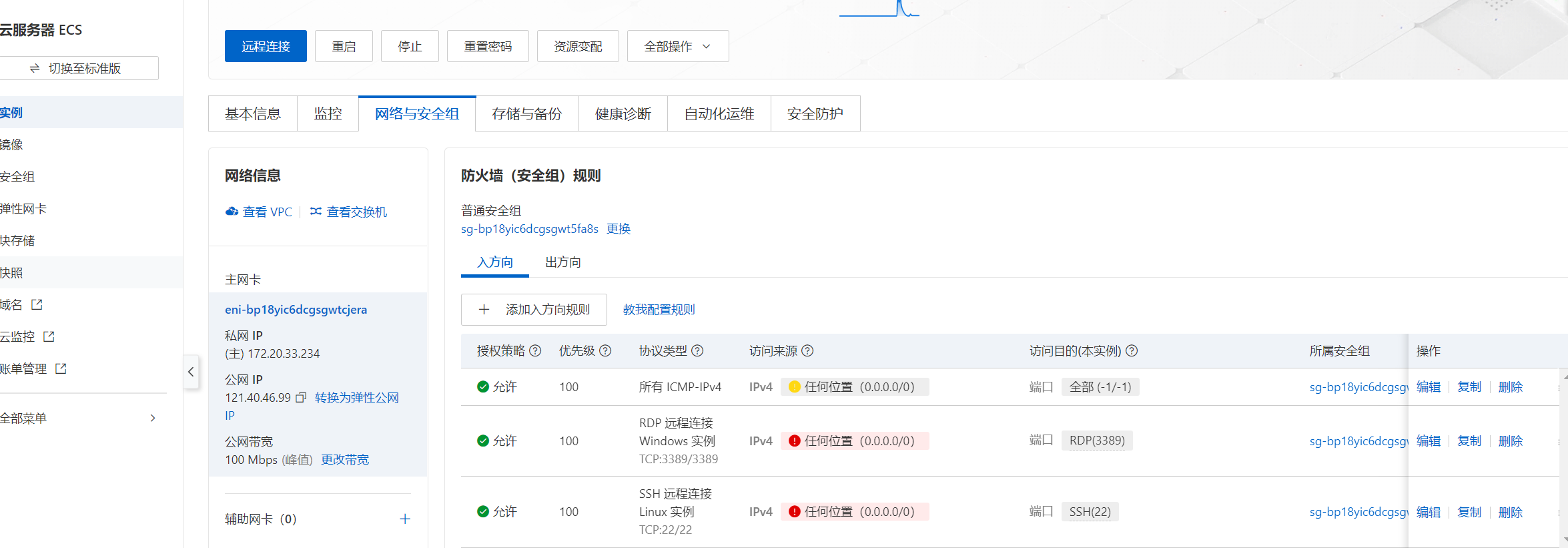Click the 重置密码 button
The height and width of the screenshot is (548, 1568).
pos(488,46)
